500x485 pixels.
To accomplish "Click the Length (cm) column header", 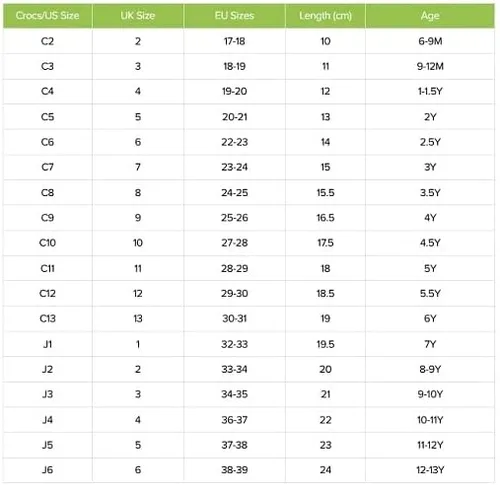I will pos(325,16).
